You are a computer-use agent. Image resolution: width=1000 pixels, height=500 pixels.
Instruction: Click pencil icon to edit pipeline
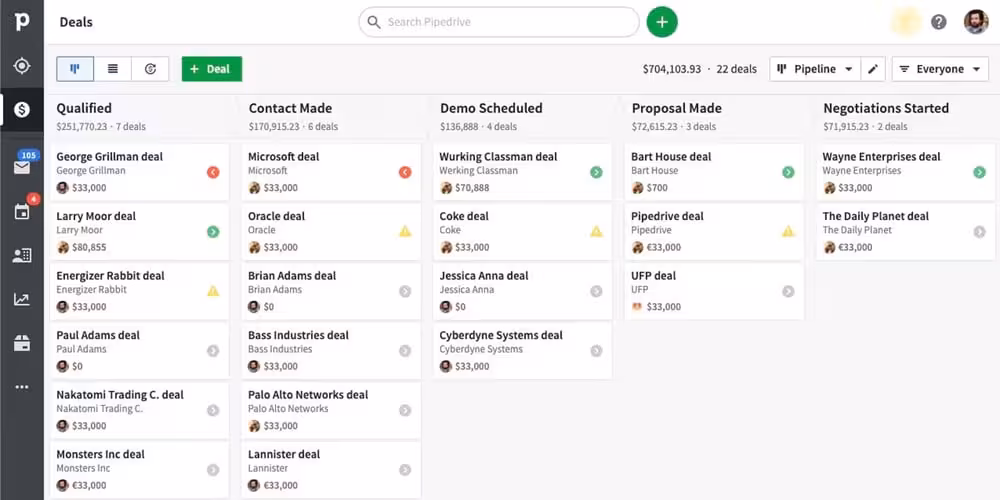873,69
